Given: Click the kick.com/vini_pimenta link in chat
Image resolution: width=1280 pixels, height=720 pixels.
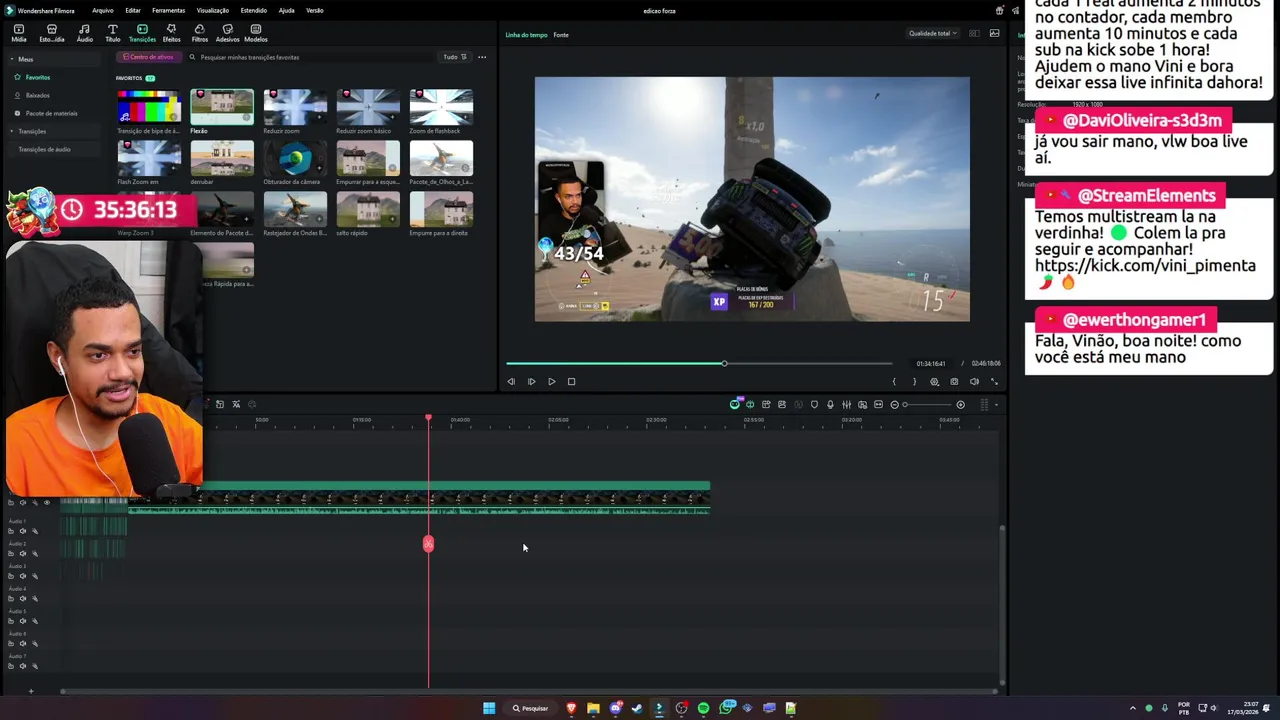Looking at the screenshot, I should pos(1145,266).
